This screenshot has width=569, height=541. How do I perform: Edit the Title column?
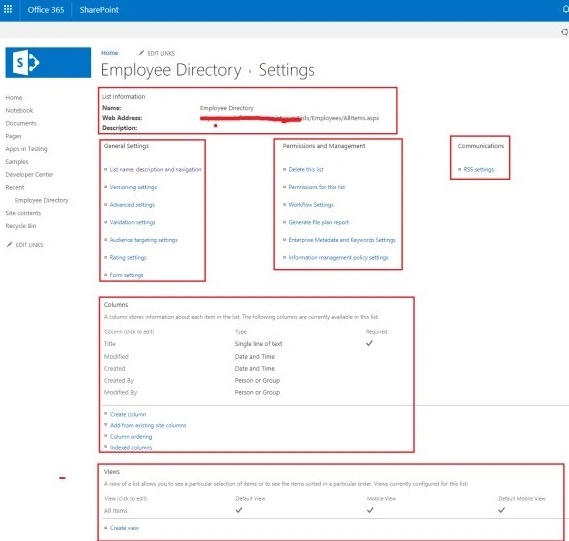tap(110, 344)
